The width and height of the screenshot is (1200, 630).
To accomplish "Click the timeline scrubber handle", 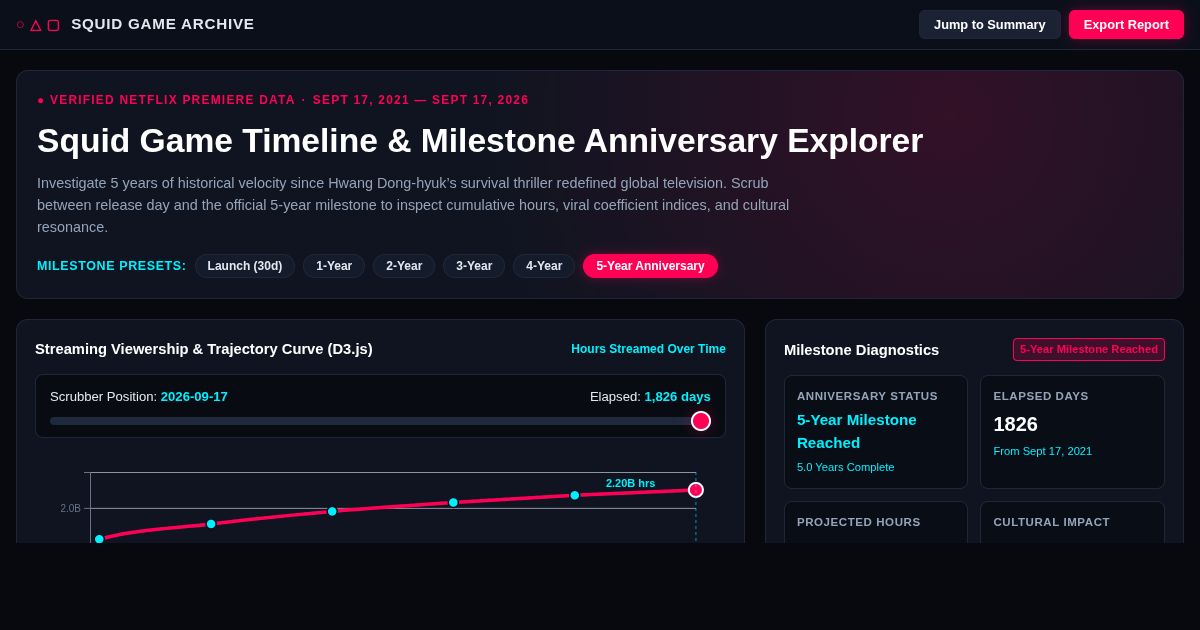I will (x=701, y=421).
